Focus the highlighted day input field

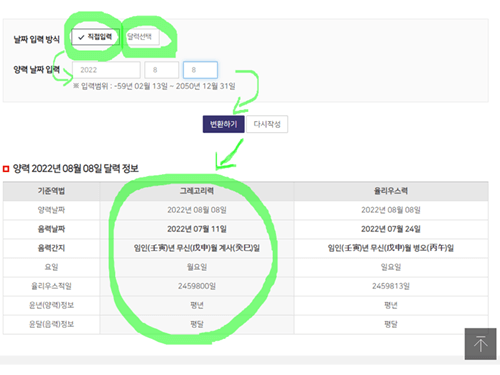pos(200,70)
